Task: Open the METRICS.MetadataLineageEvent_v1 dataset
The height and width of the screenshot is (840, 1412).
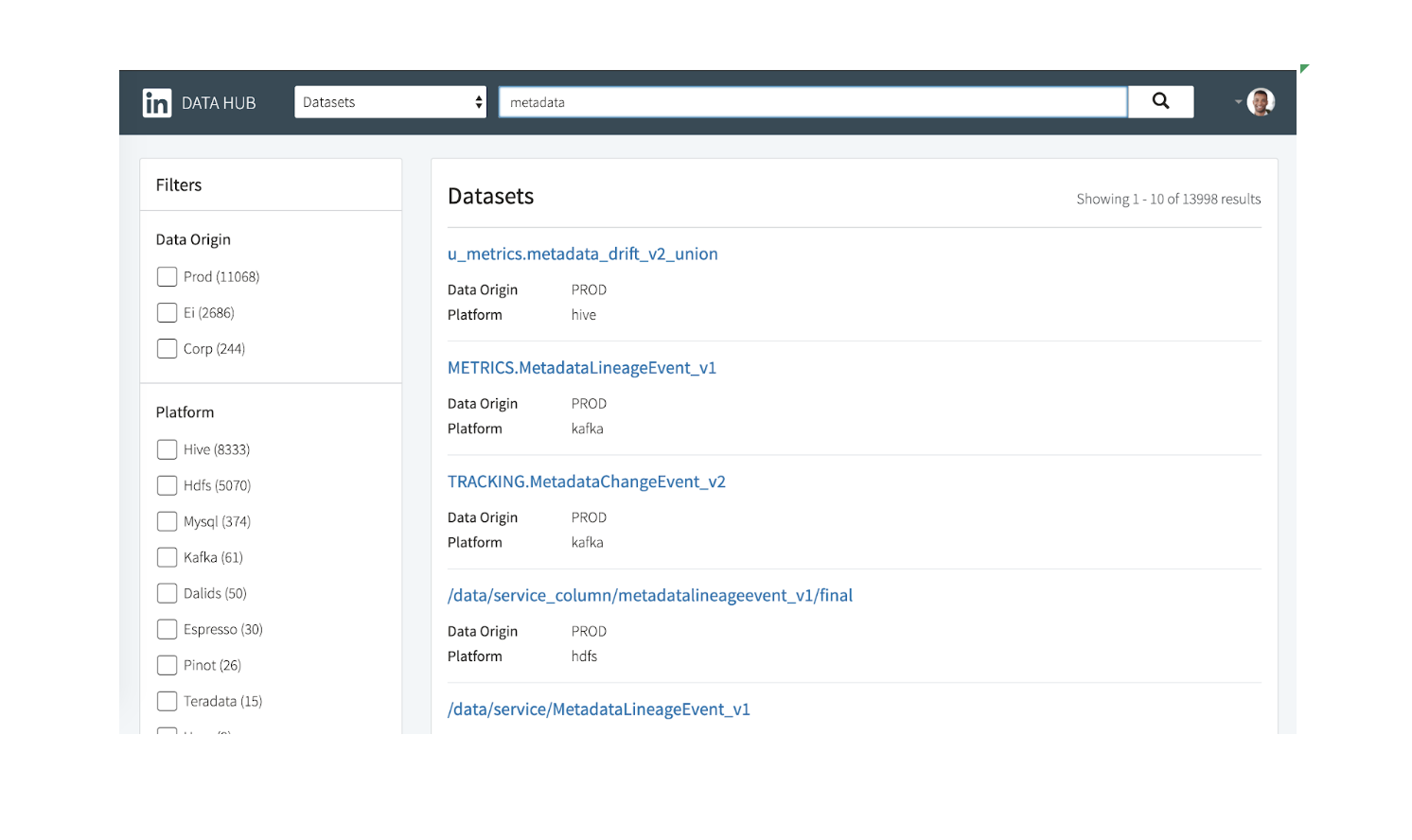Action: pyautogui.click(x=582, y=368)
